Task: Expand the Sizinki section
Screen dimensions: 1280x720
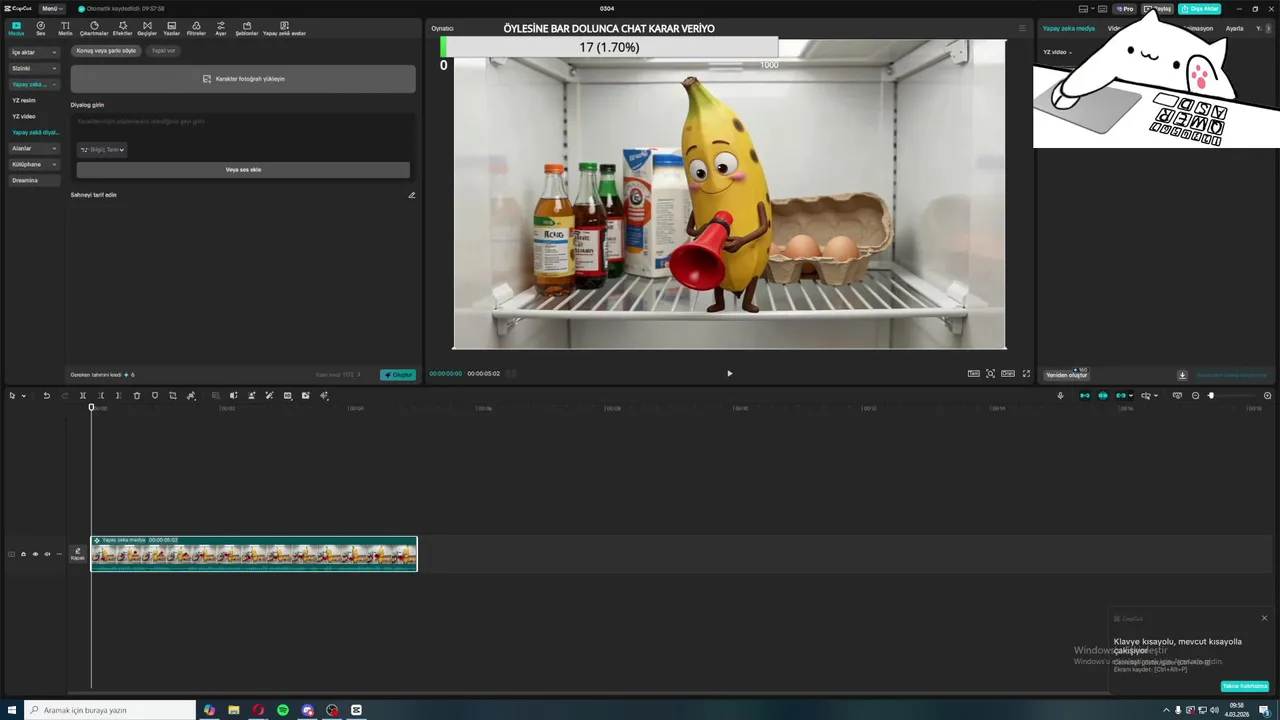Action: (34, 68)
